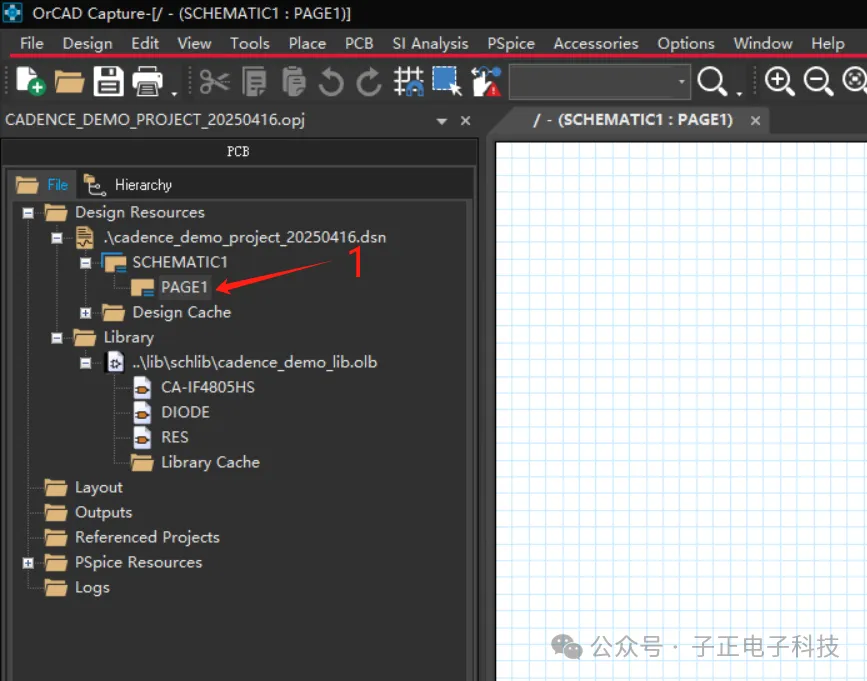Image resolution: width=867 pixels, height=681 pixels.
Task: Click the PCB panel header
Action: pyautogui.click(x=238, y=151)
